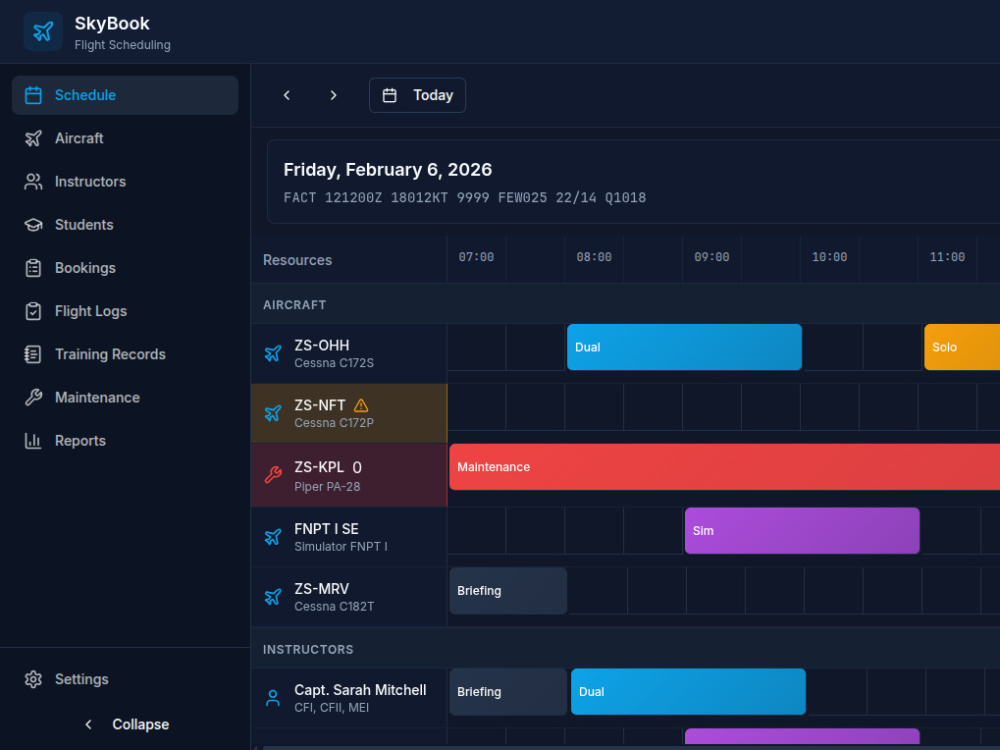1000x750 pixels.
Task: Open the Aircraft page
Action: pos(125,138)
